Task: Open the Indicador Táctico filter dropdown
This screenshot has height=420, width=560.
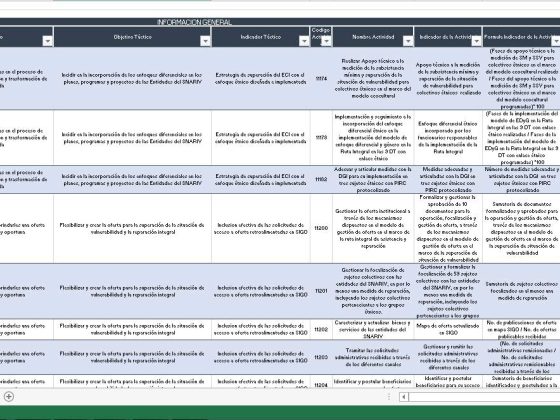Action: click(x=304, y=41)
